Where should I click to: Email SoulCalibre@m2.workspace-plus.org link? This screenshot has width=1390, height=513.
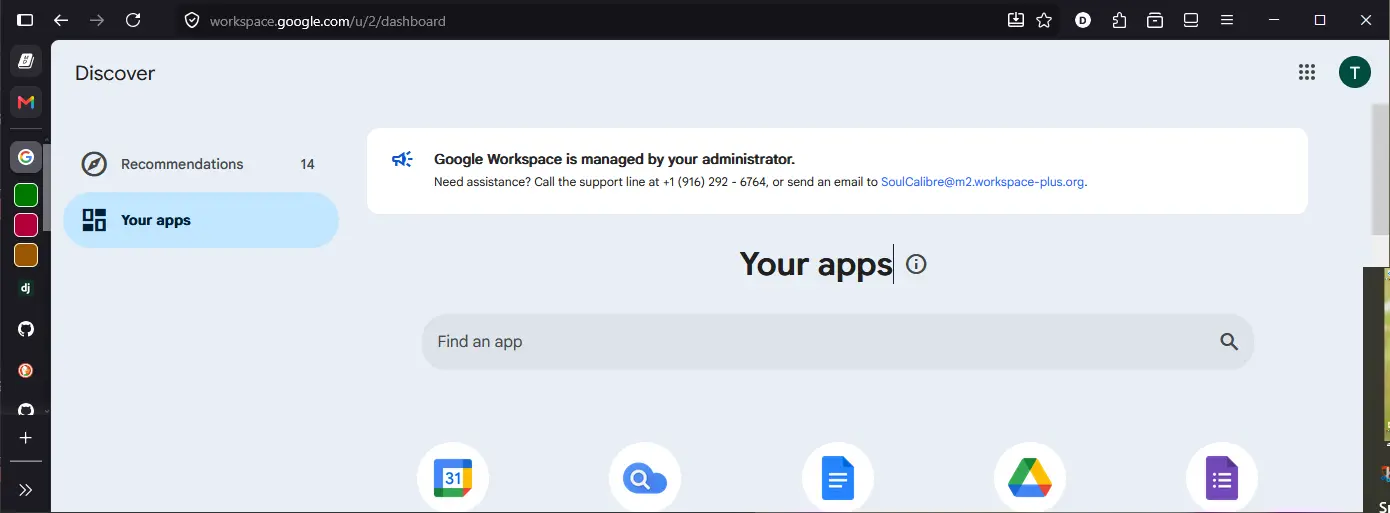pos(982,182)
